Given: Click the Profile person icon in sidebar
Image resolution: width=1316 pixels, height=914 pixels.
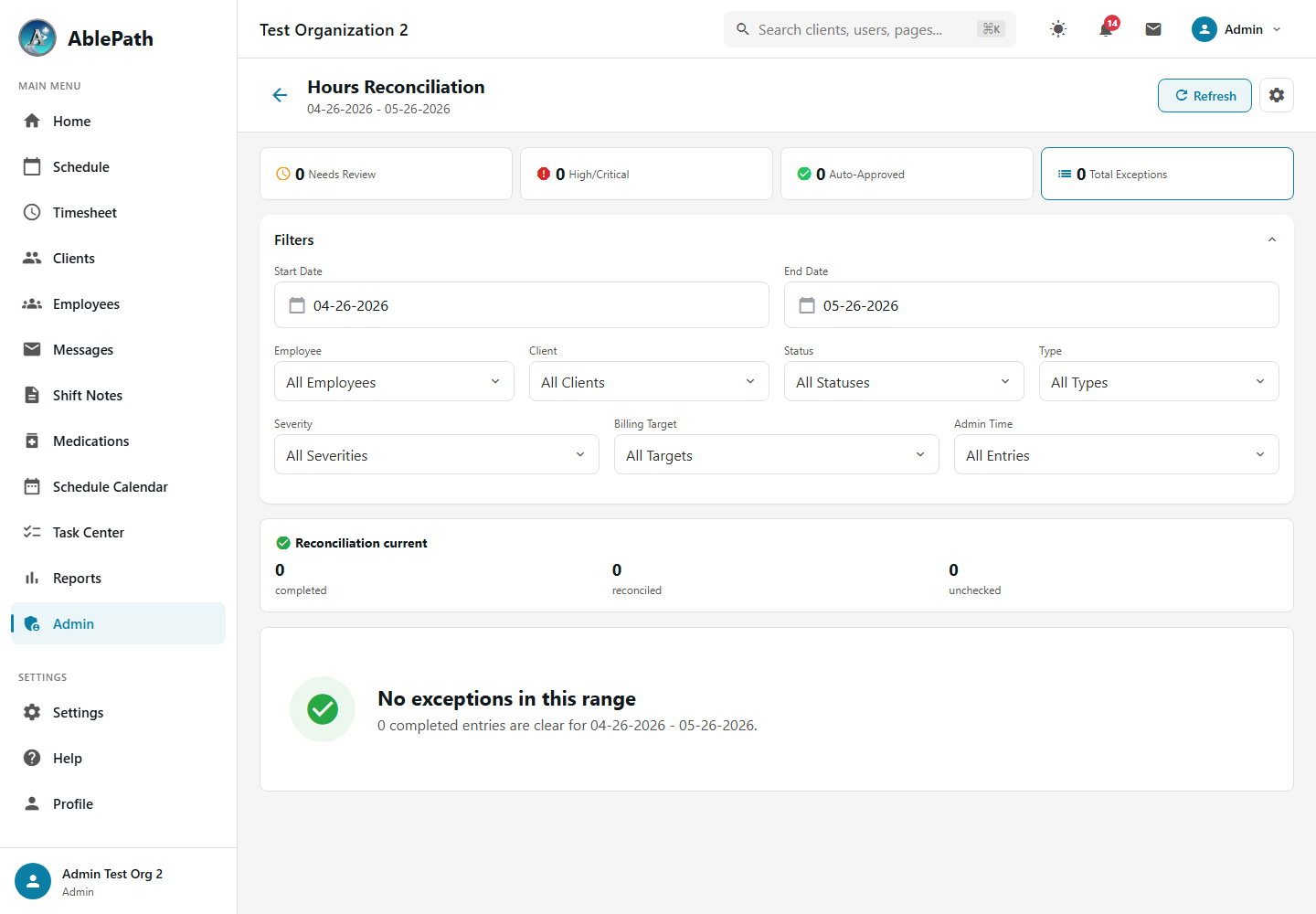Looking at the screenshot, I should pyautogui.click(x=32, y=803).
